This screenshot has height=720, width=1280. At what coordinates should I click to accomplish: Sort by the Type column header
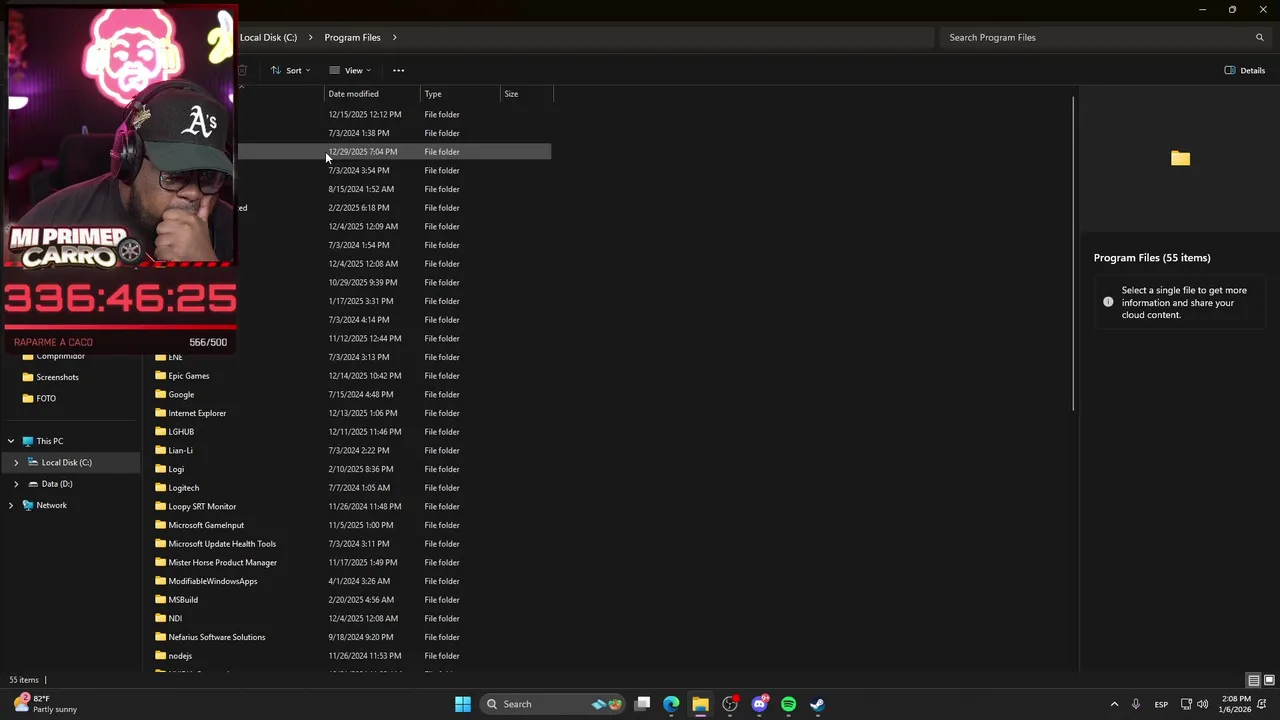pyautogui.click(x=433, y=94)
